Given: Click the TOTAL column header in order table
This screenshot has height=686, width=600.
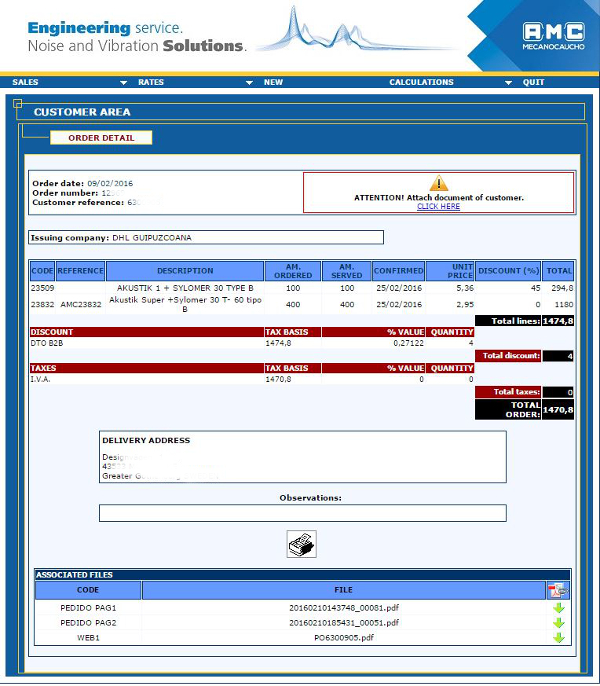Looking at the screenshot, I should pos(558,271).
